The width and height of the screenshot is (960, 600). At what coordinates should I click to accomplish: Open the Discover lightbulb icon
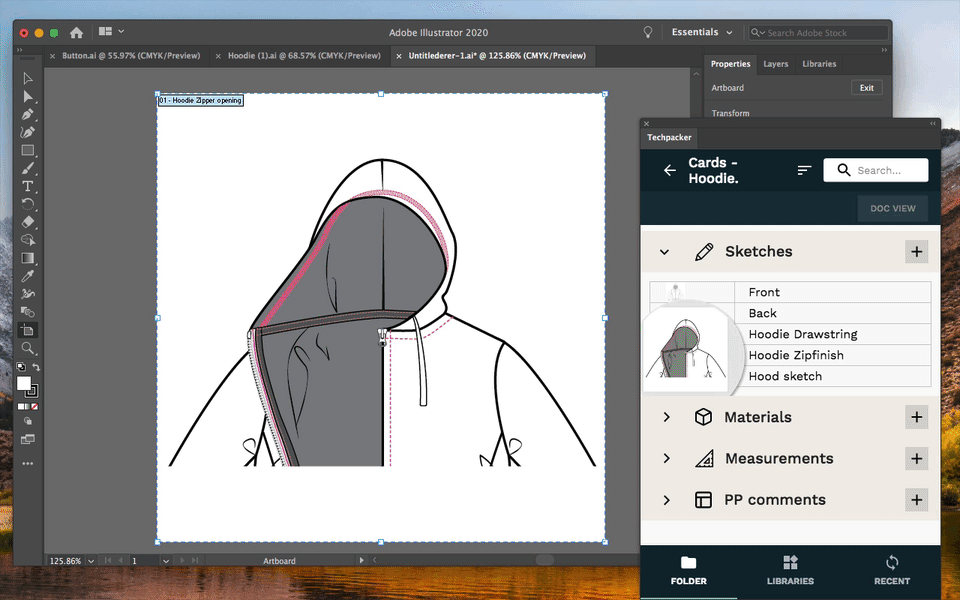648,32
